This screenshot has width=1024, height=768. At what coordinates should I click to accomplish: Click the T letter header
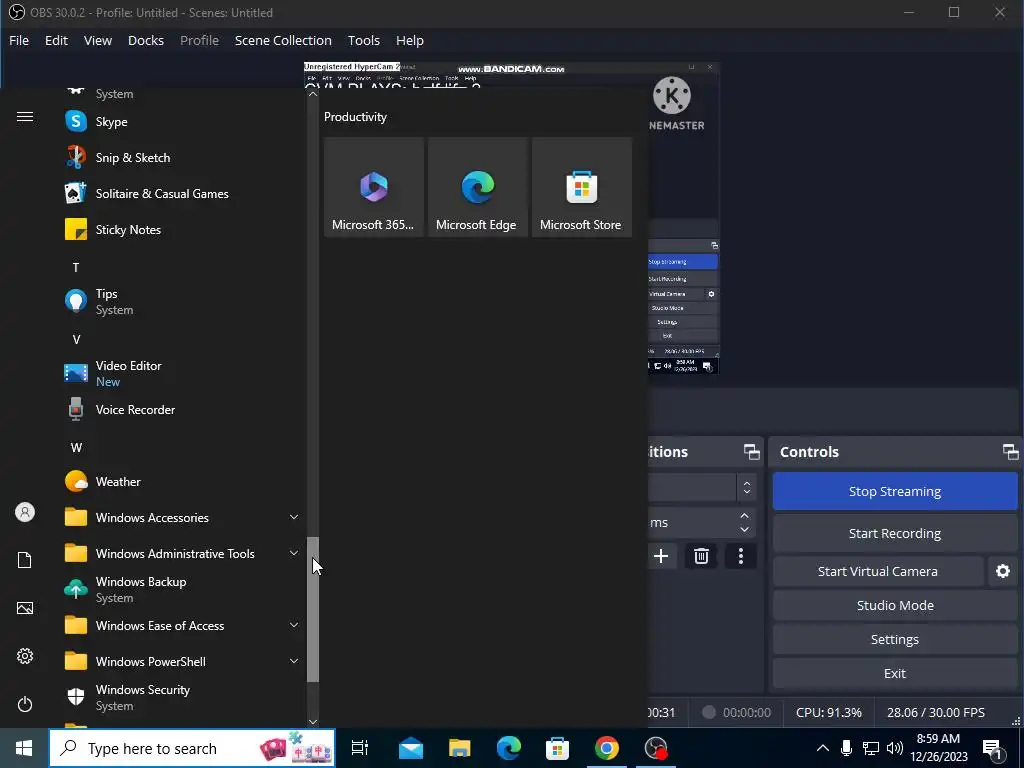pyautogui.click(x=76, y=267)
